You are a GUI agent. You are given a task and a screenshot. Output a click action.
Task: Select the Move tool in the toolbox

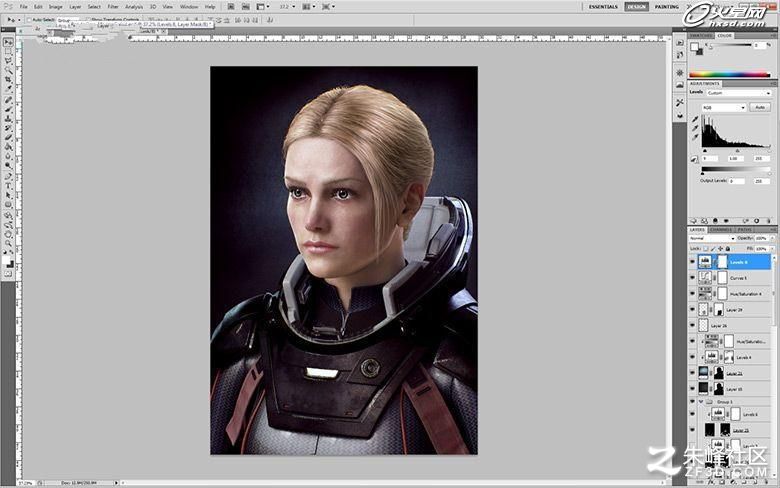pyautogui.click(x=8, y=42)
